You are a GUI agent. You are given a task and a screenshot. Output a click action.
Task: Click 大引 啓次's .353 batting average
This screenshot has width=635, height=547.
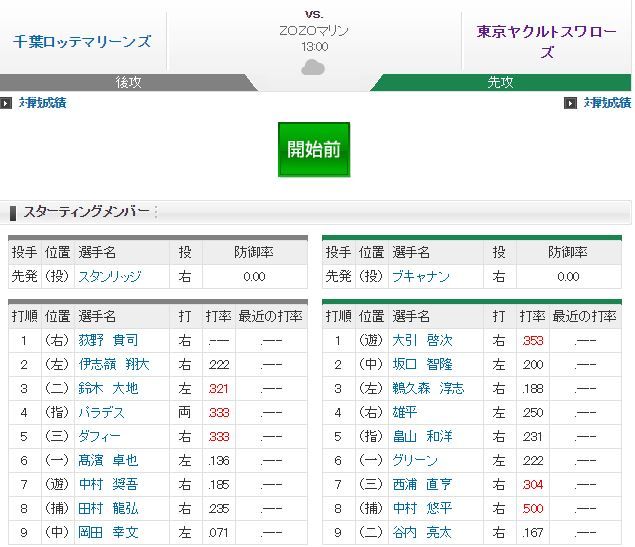point(533,341)
